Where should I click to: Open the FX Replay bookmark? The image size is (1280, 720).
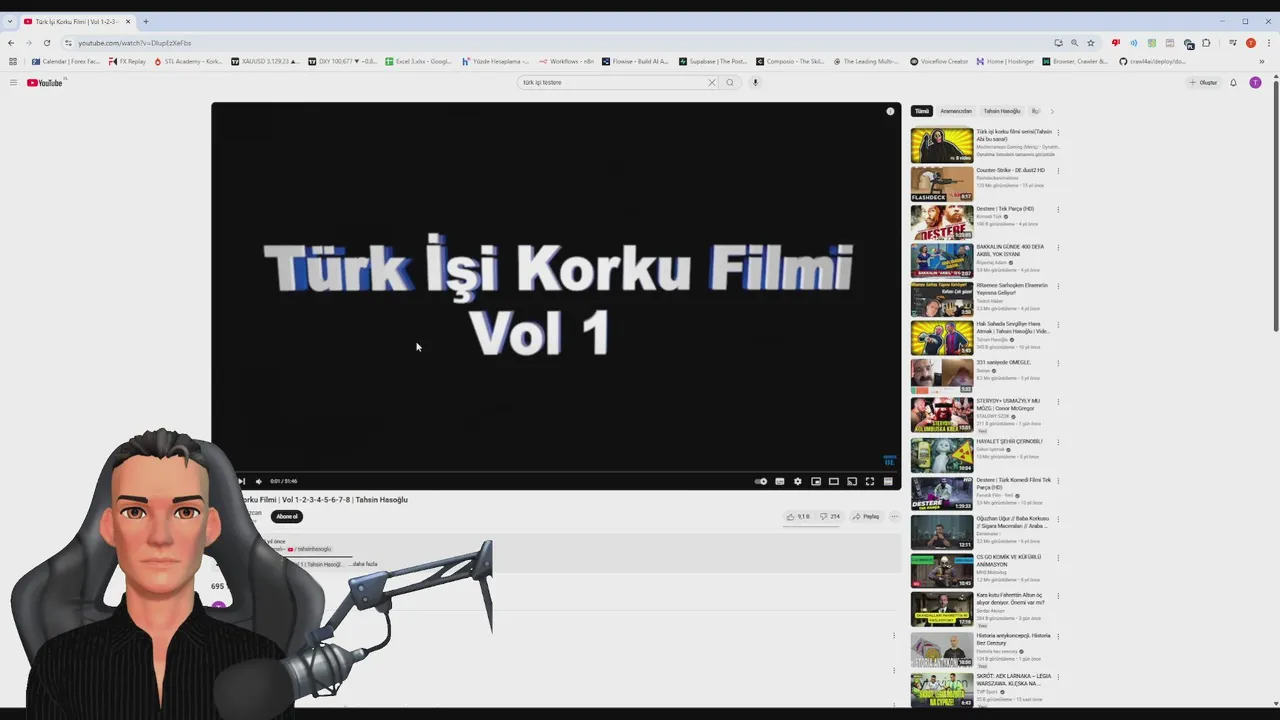[x=128, y=61]
